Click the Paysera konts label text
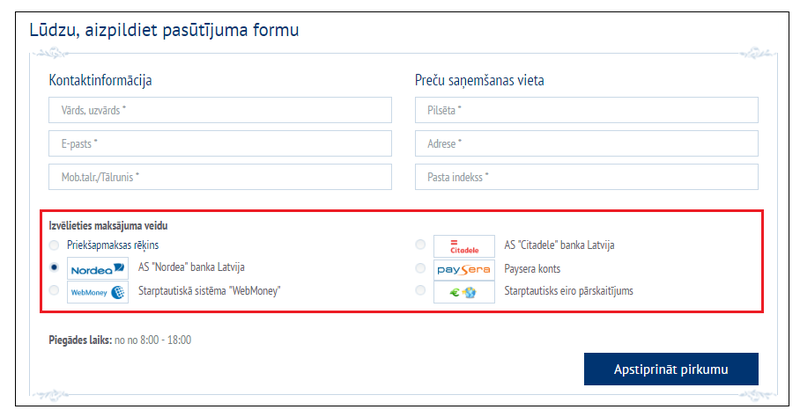The height and width of the screenshot is (417, 800). (x=532, y=269)
